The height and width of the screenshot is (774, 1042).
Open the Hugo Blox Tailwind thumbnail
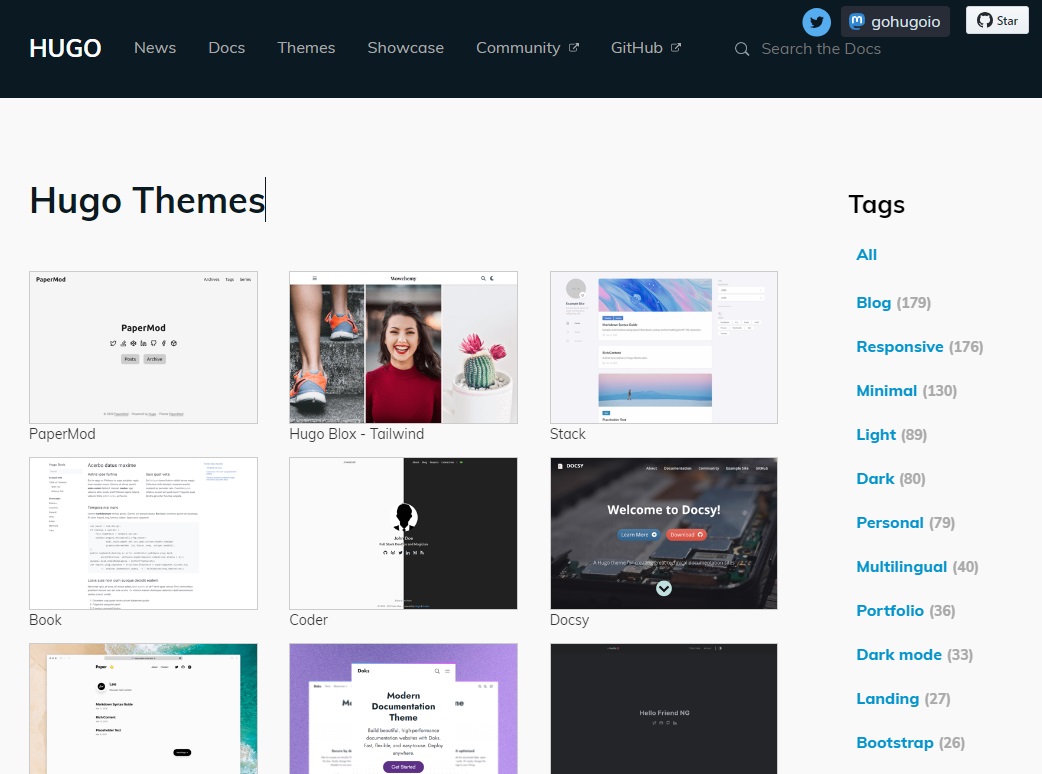[403, 347]
